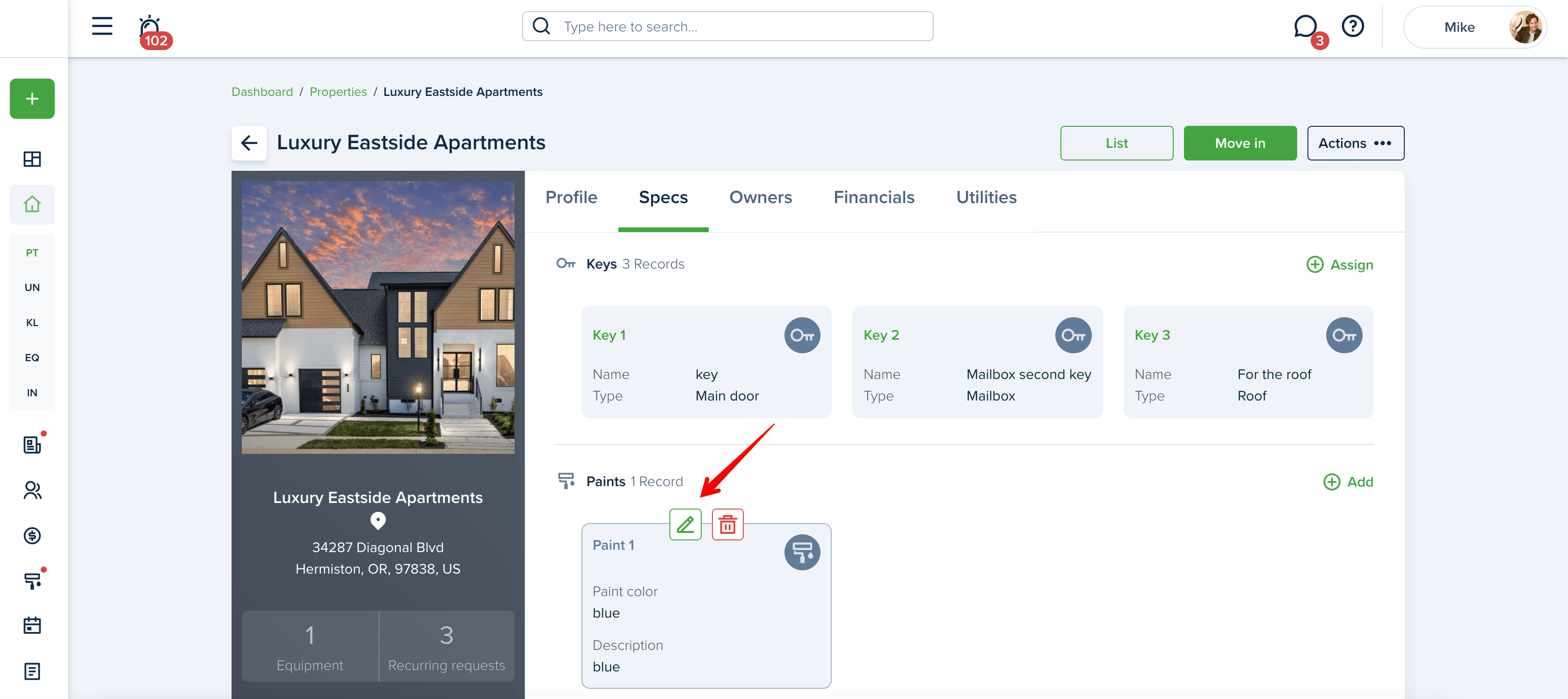Click 'For the roof' name value
This screenshot has height=699, width=1568.
point(1274,374)
